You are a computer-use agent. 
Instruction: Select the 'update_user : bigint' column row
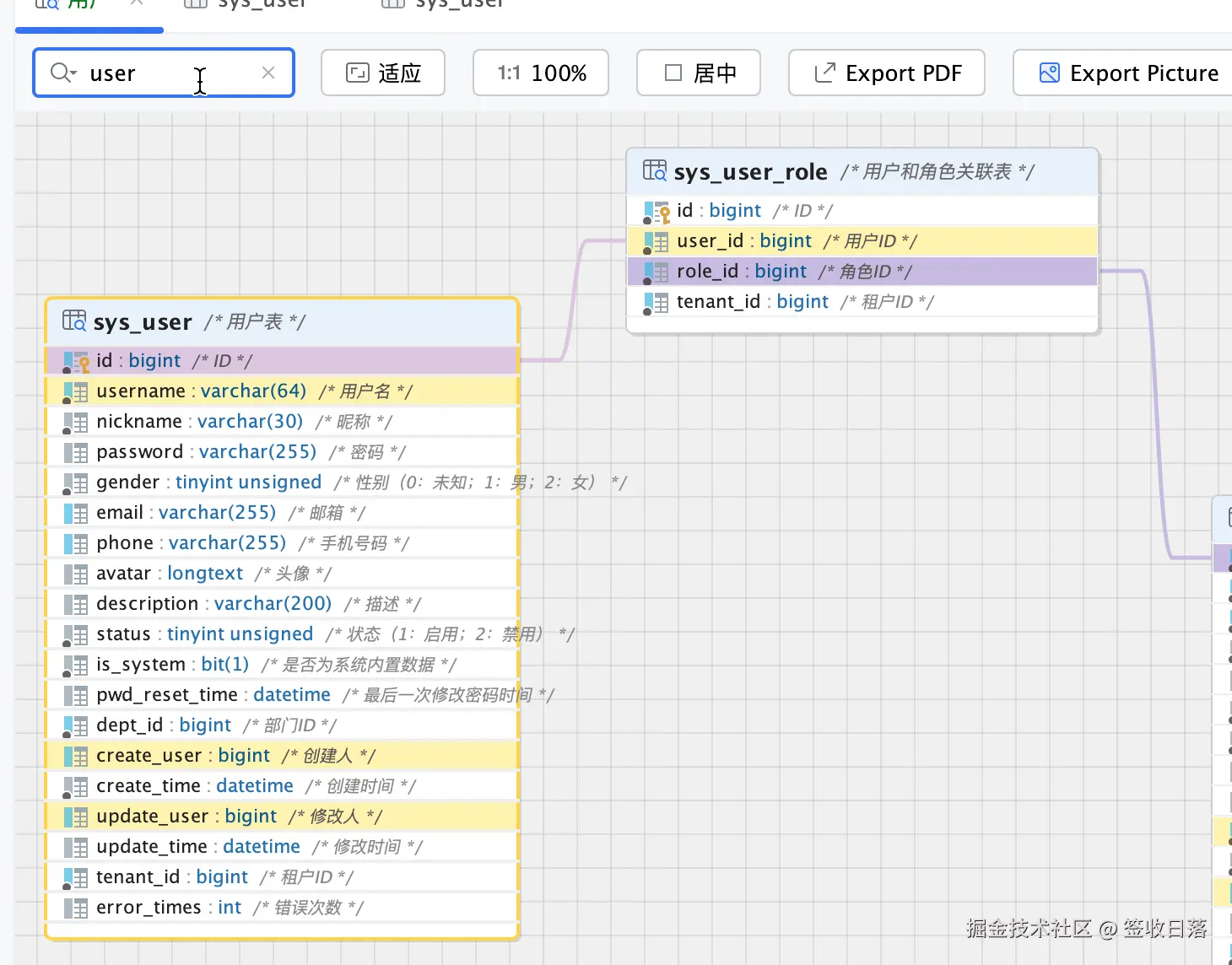[x=283, y=817]
